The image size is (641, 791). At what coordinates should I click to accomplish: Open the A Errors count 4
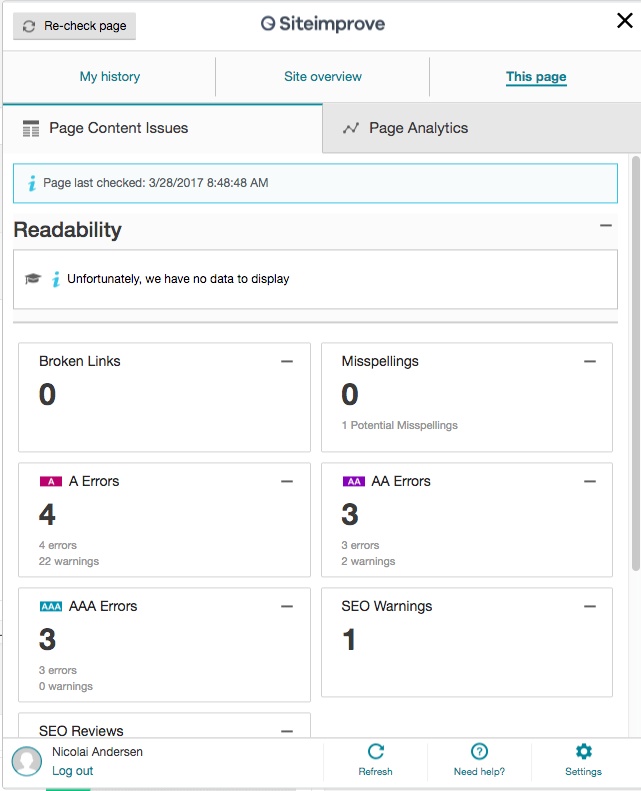click(x=47, y=515)
